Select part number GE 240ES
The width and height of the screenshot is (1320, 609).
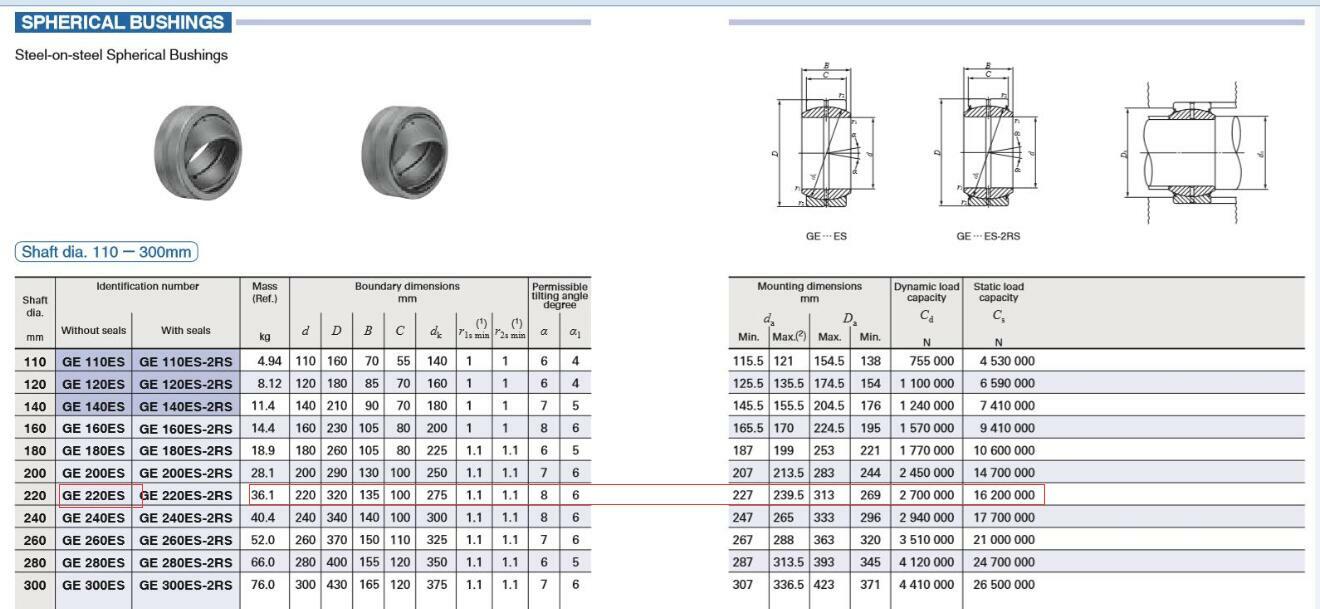pos(94,518)
